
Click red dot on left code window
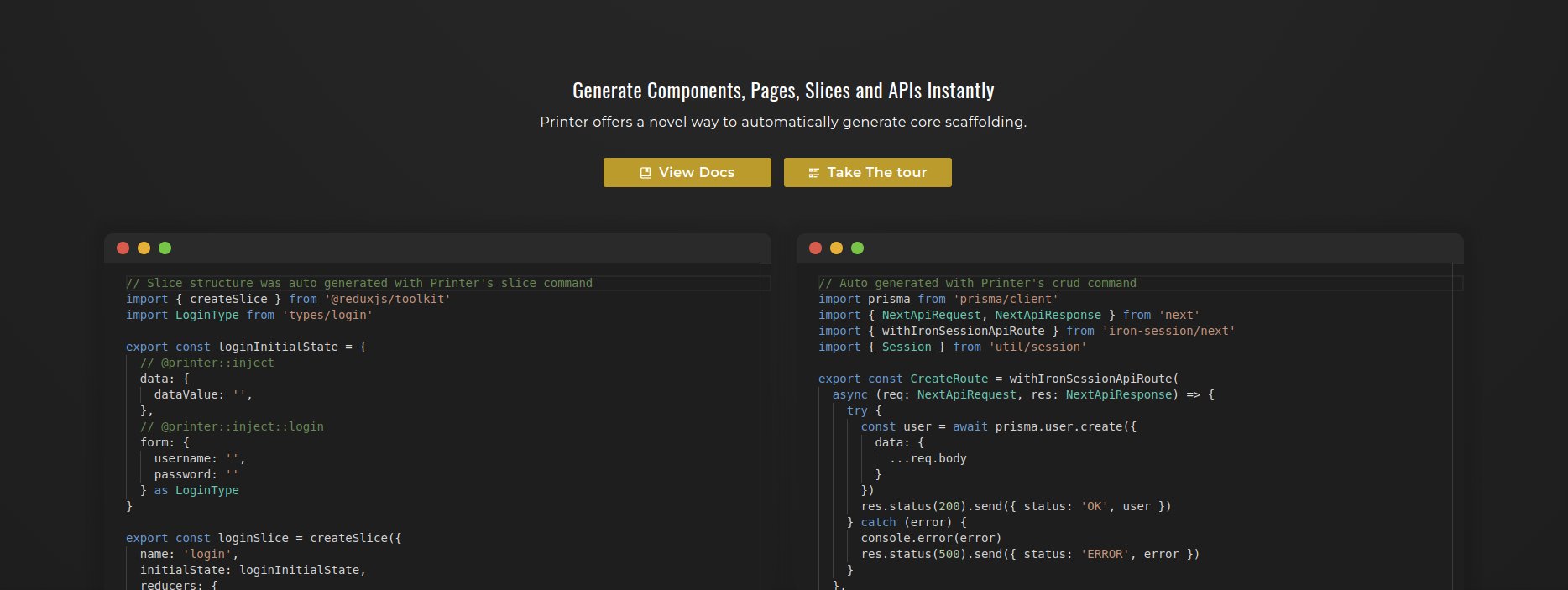[x=123, y=248]
